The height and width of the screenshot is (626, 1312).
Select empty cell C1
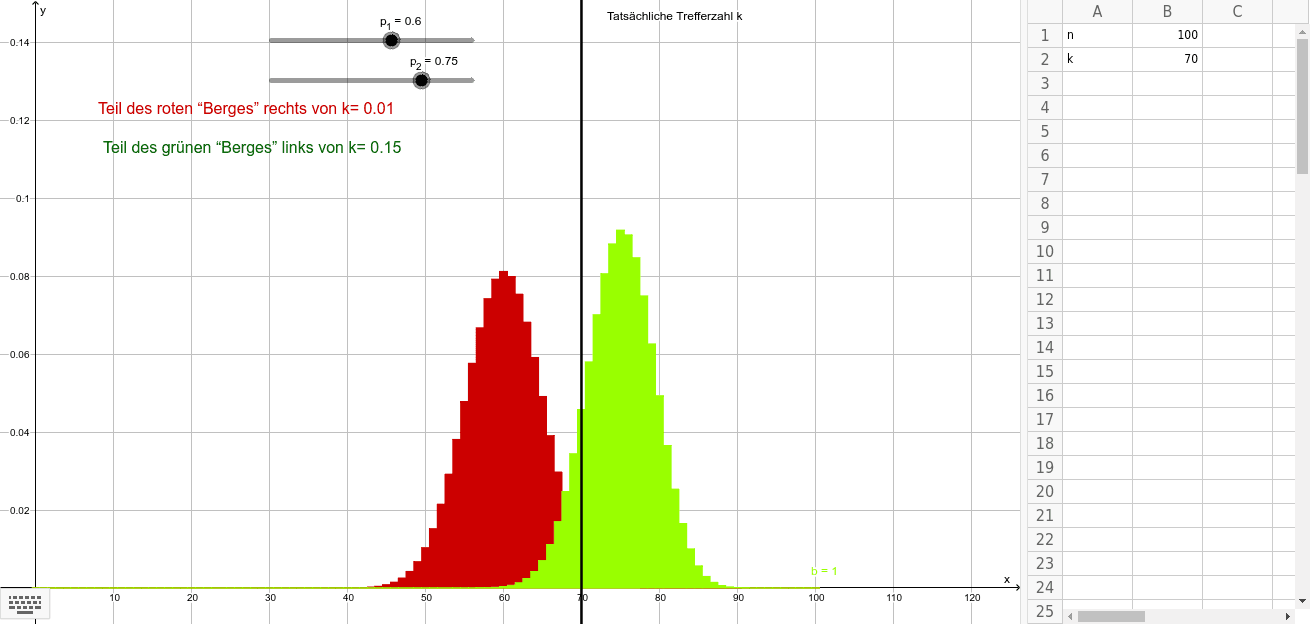point(1237,35)
